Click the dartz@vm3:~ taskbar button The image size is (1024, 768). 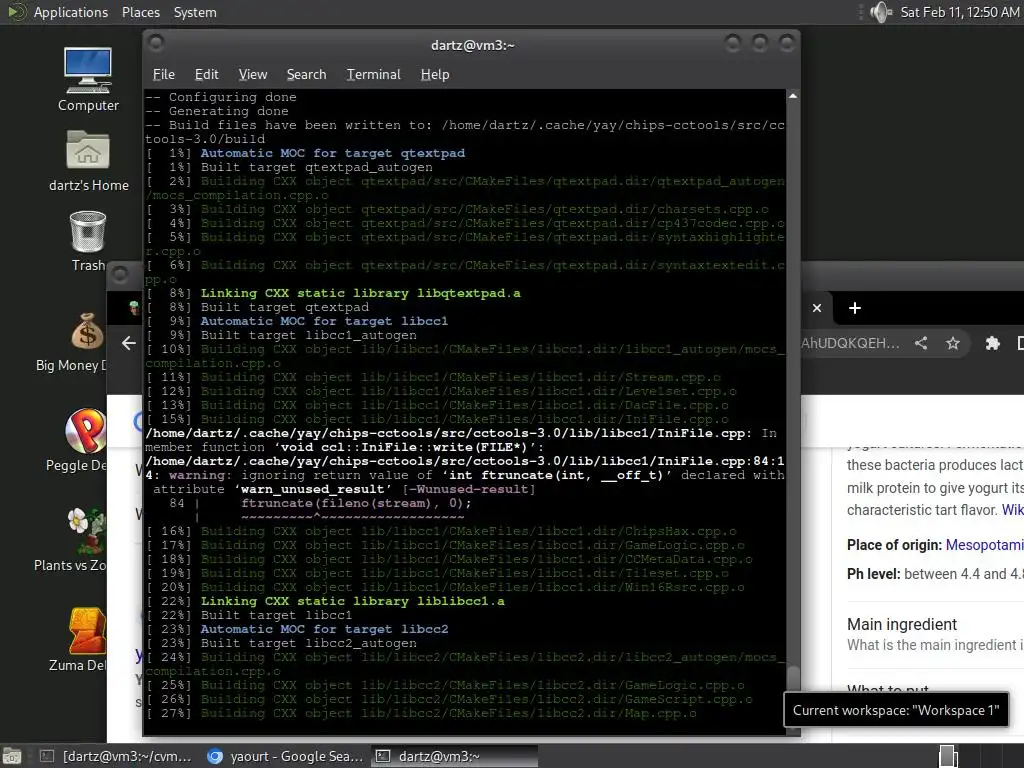pos(455,756)
